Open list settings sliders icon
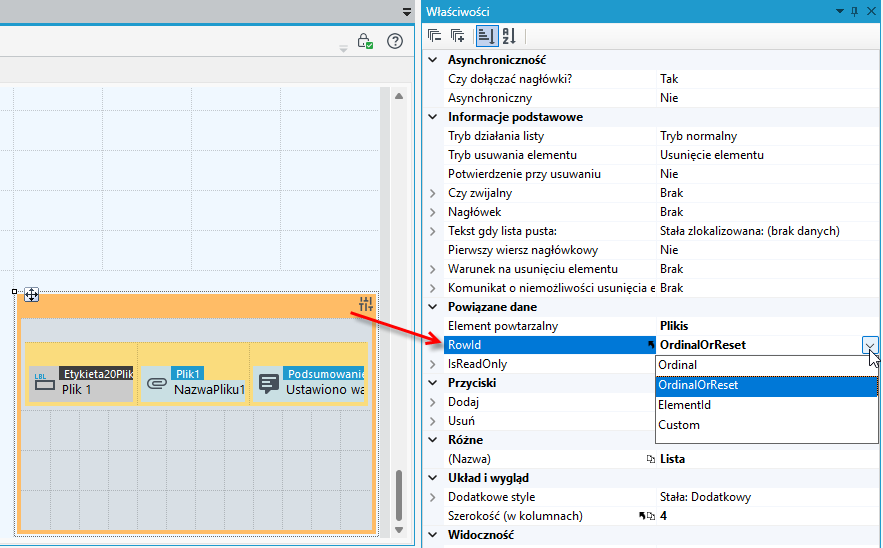This screenshot has height=548, width=883. (366, 304)
